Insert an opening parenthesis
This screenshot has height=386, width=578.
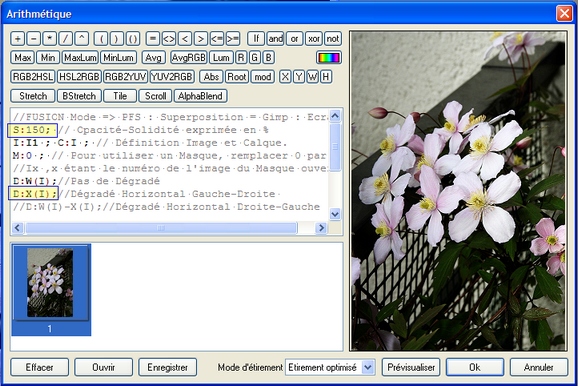pyautogui.click(x=101, y=39)
